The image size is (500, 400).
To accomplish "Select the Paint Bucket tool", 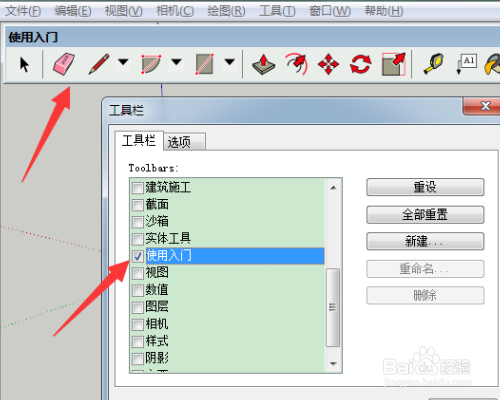I will pyautogui.click(x=493, y=64).
